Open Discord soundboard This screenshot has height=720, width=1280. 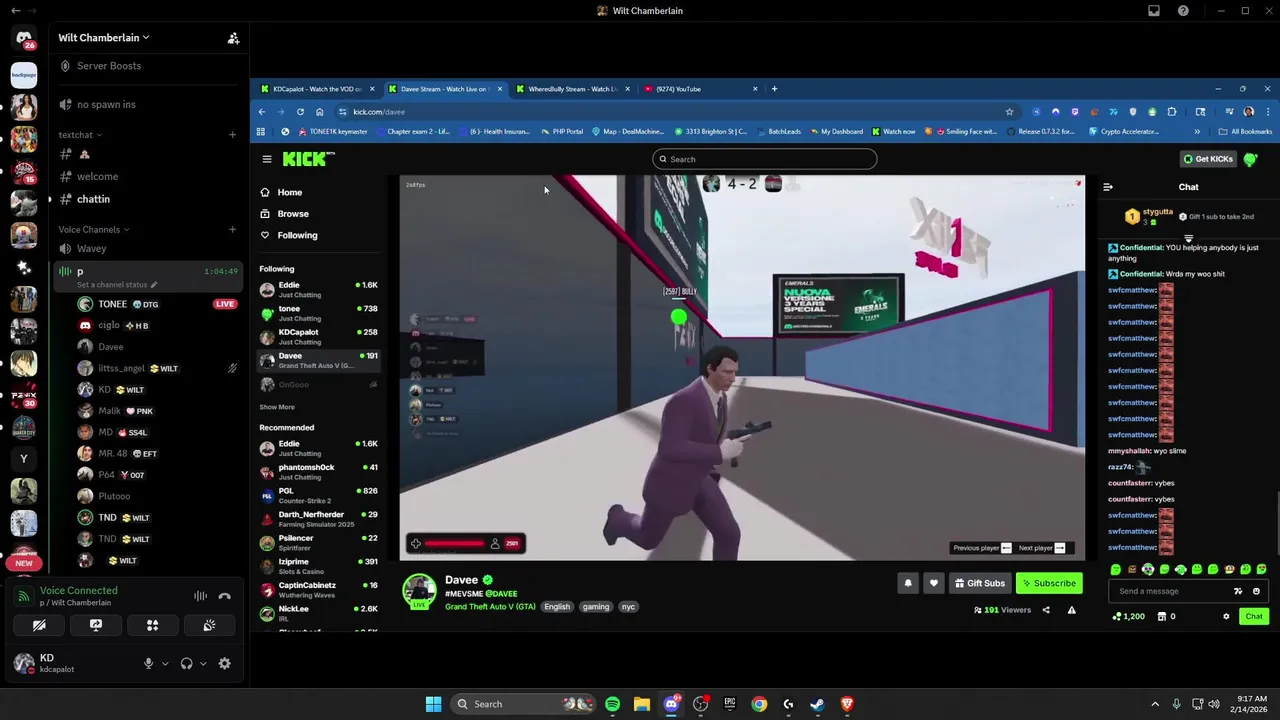(x=209, y=625)
